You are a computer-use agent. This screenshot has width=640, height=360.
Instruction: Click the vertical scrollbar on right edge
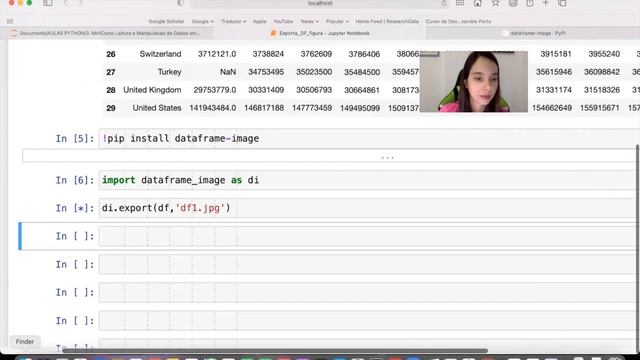(x=637, y=249)
